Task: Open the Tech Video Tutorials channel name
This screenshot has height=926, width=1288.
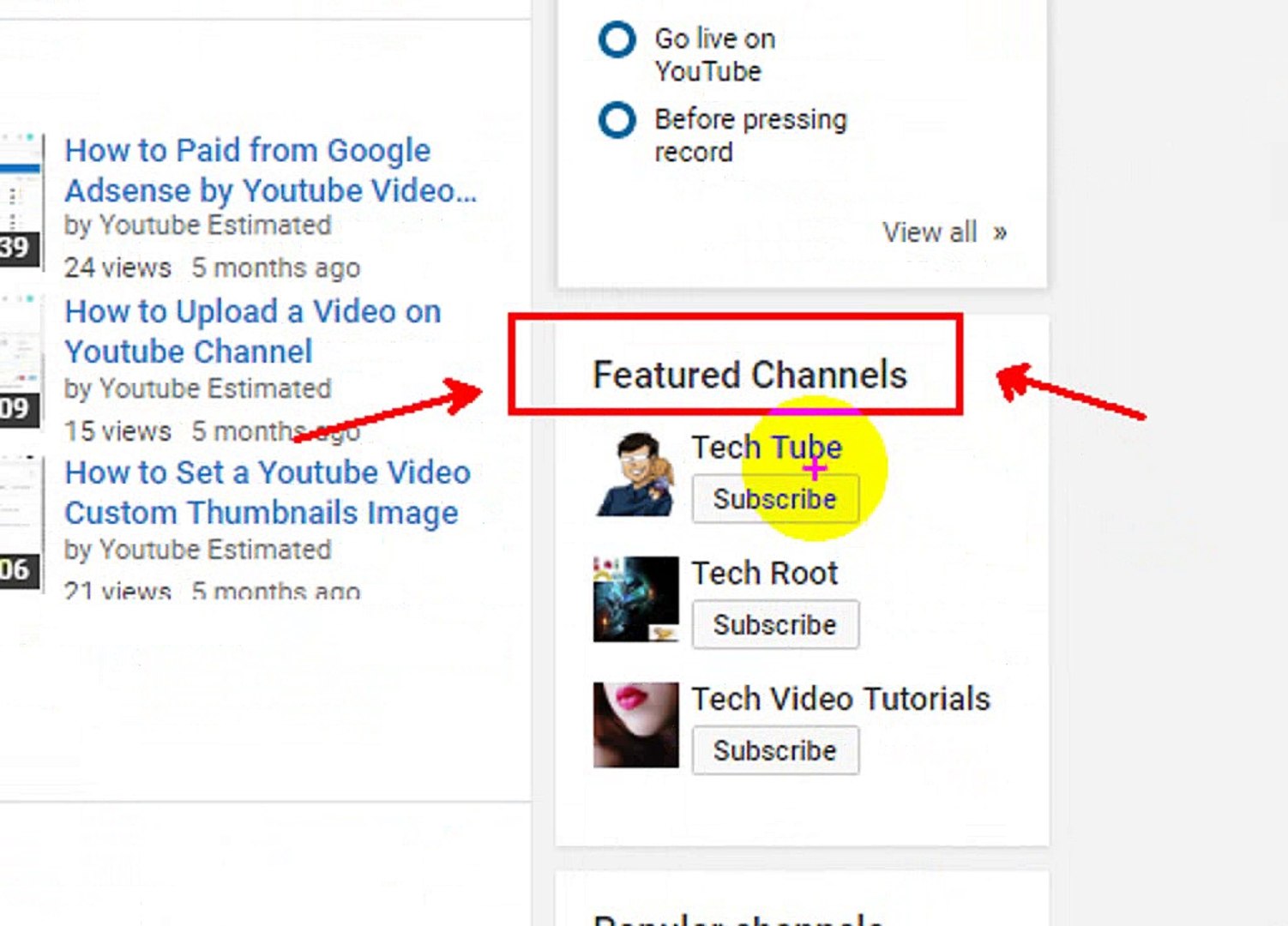Action: [840, 700]
